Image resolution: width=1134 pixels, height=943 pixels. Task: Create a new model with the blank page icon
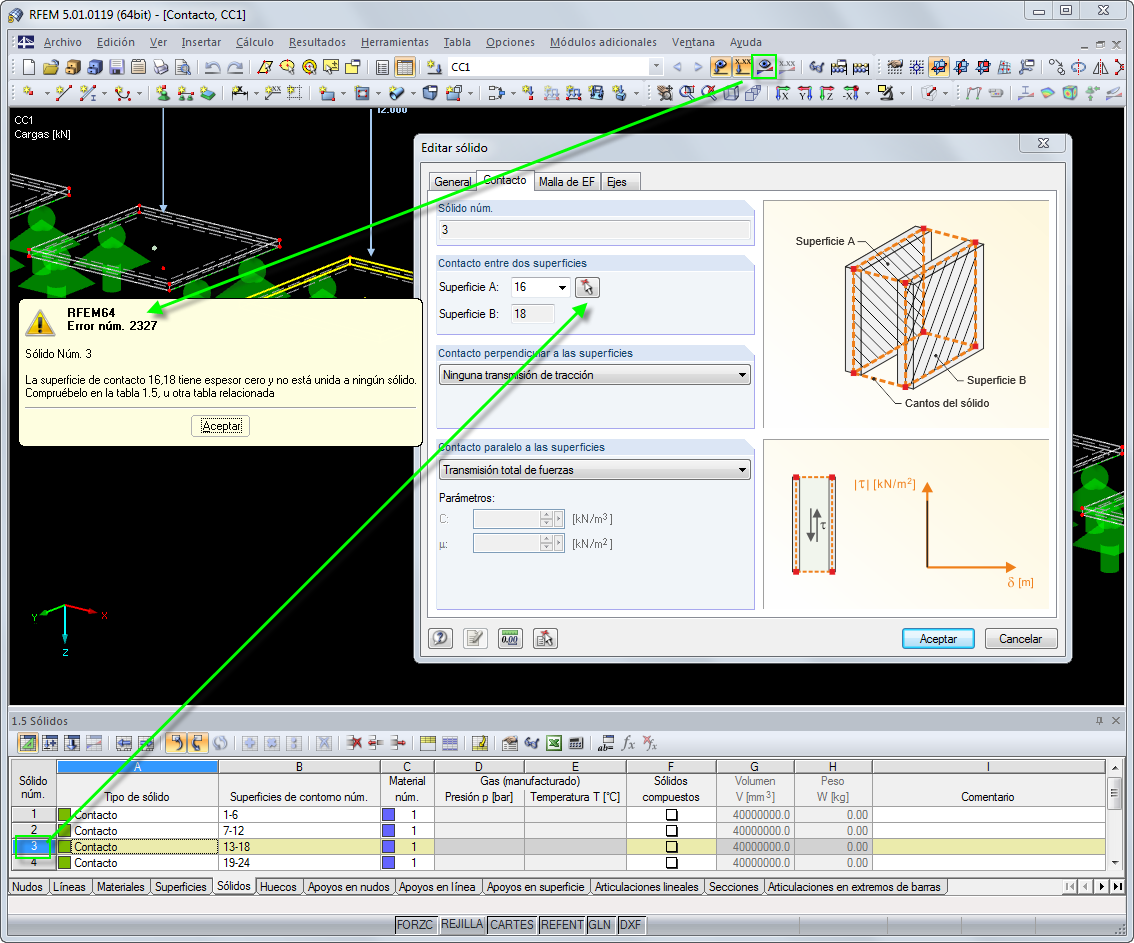[x=29, y=67]
